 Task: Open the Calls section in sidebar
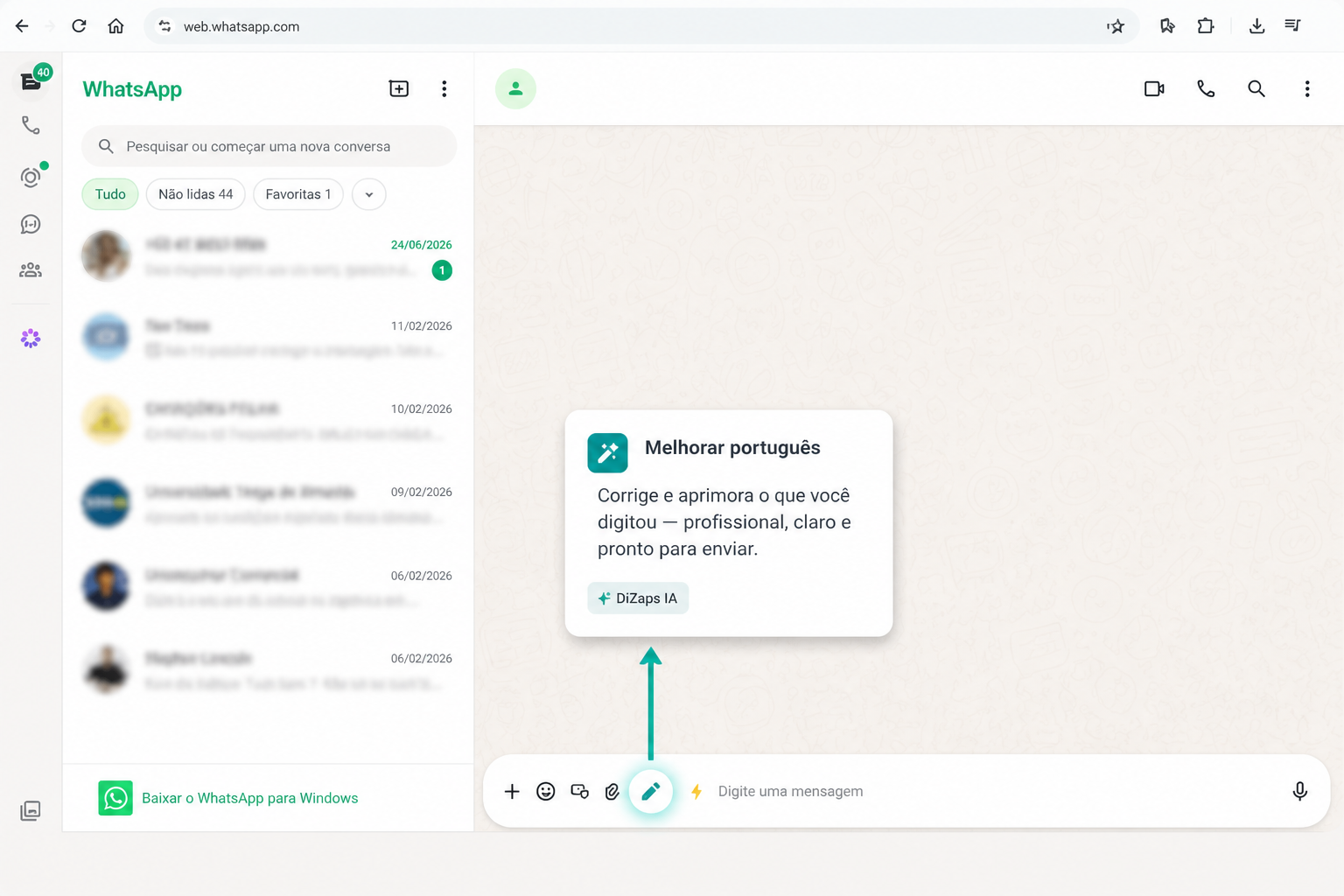coord(31,126)
